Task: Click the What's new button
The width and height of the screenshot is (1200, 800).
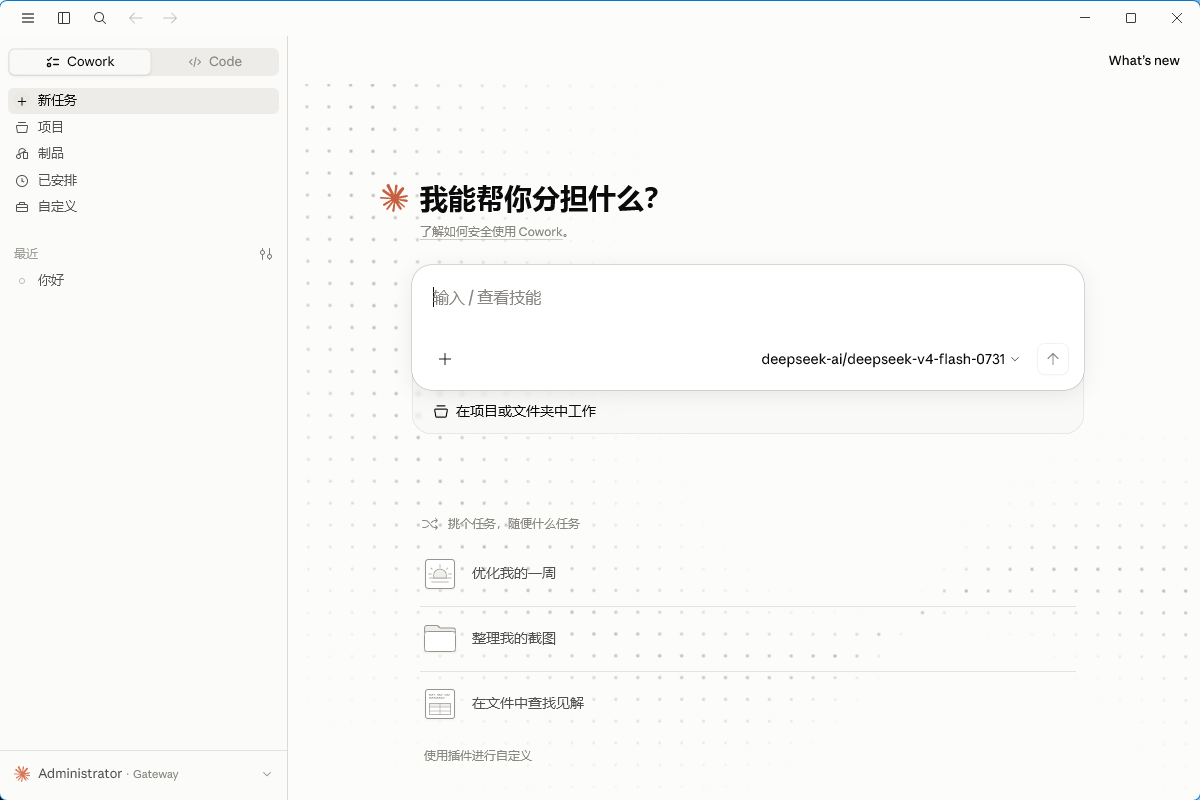Action: tap(1144, 61)
